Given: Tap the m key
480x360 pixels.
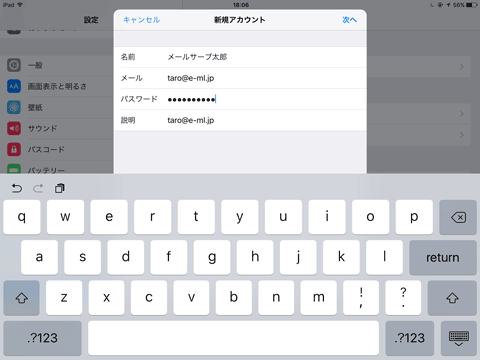Looking at the screenshot, I should pyautogui.click(x=319, y=298).
